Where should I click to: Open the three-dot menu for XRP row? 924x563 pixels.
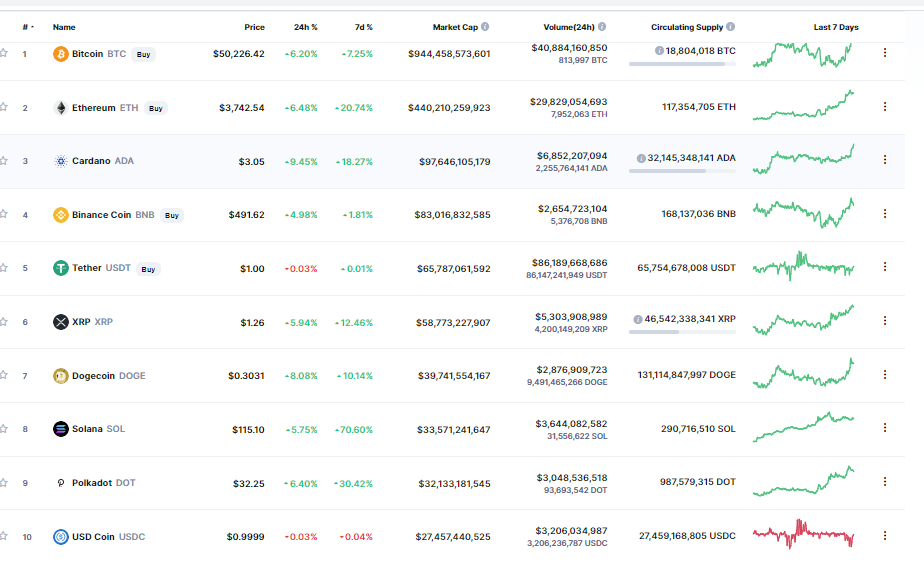[x=885, y=321]
